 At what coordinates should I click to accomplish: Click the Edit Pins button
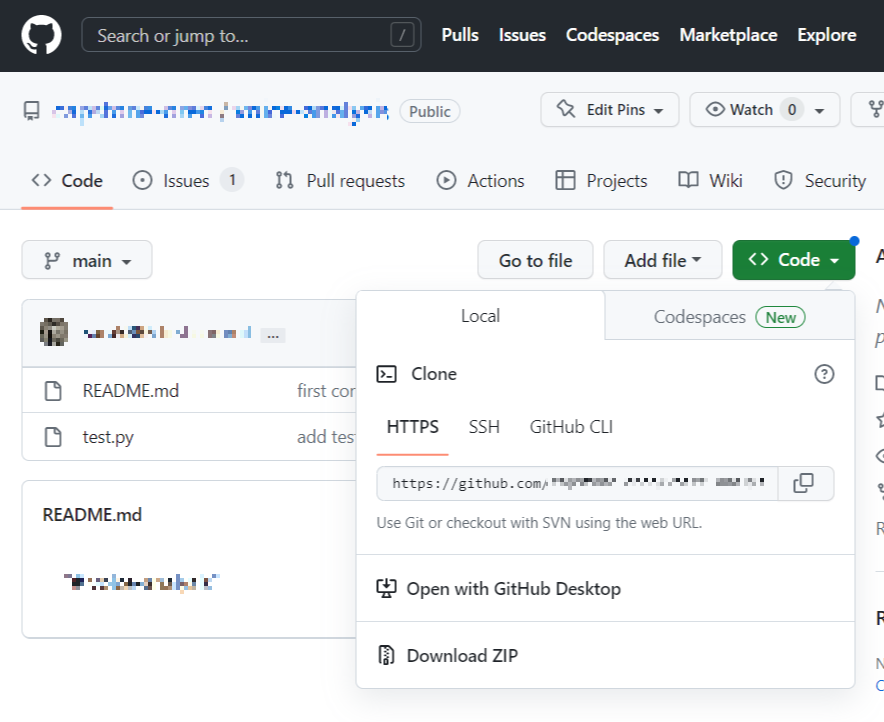point(609,109)
